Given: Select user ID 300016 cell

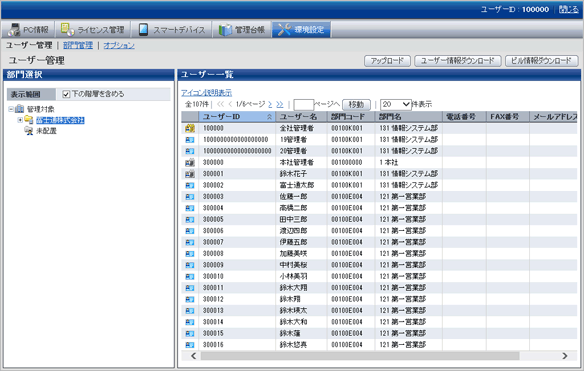Looking at the screenshot, I should click(213, 345).
